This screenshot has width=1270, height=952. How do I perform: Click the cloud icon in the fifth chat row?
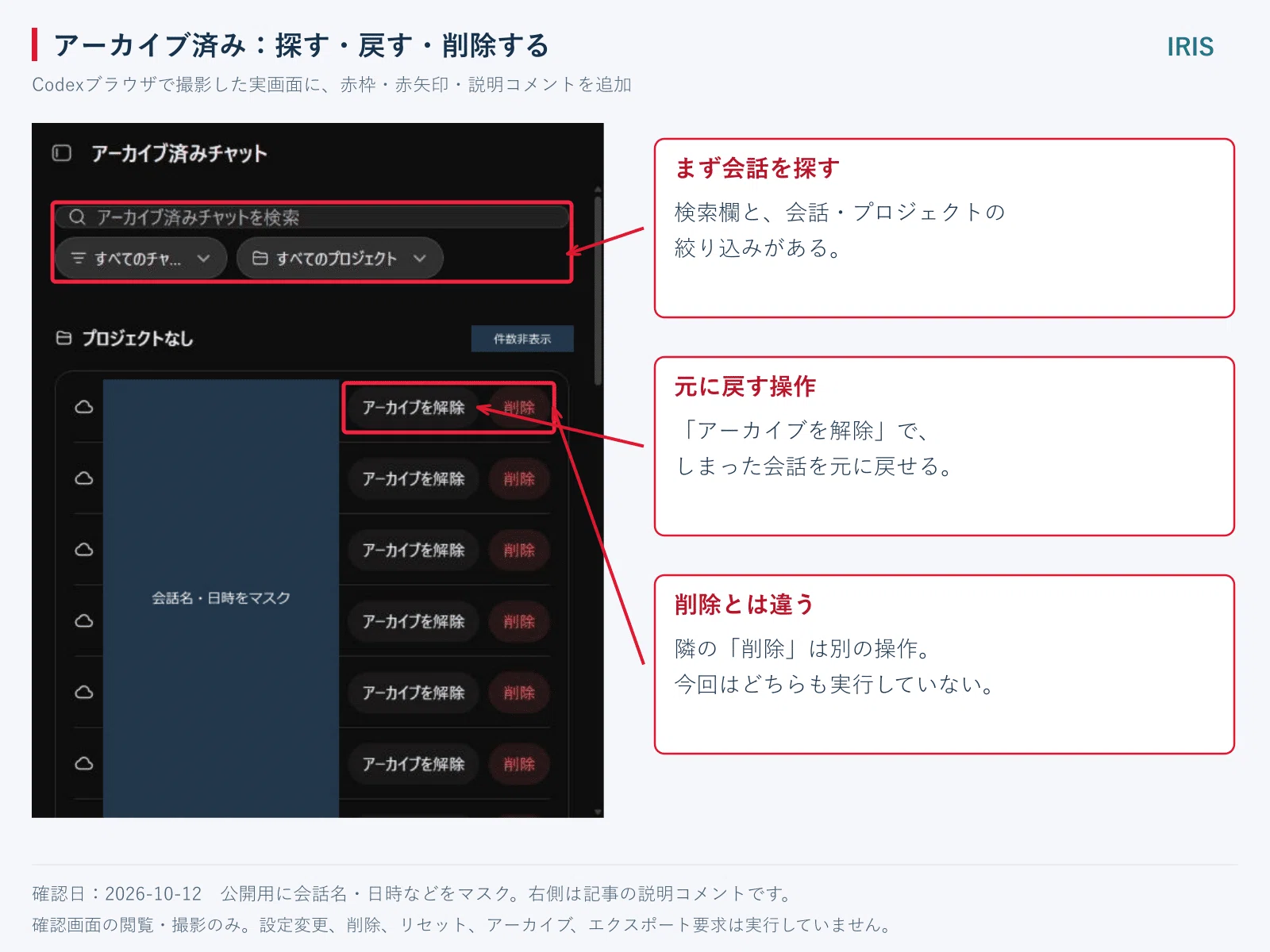click(x=84, y=693)
